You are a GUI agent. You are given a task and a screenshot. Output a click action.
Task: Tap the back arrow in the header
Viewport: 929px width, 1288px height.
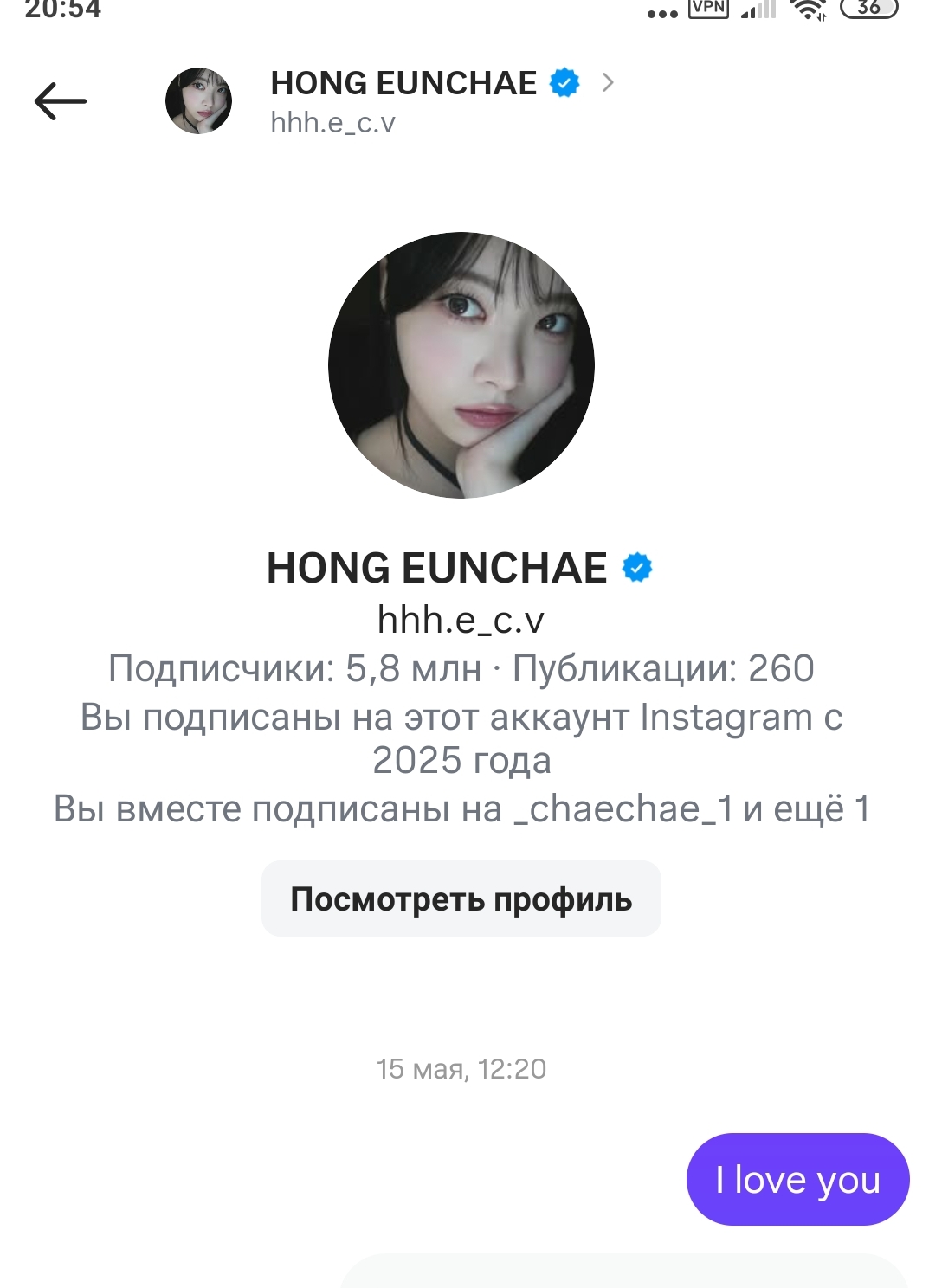point(61,101)
